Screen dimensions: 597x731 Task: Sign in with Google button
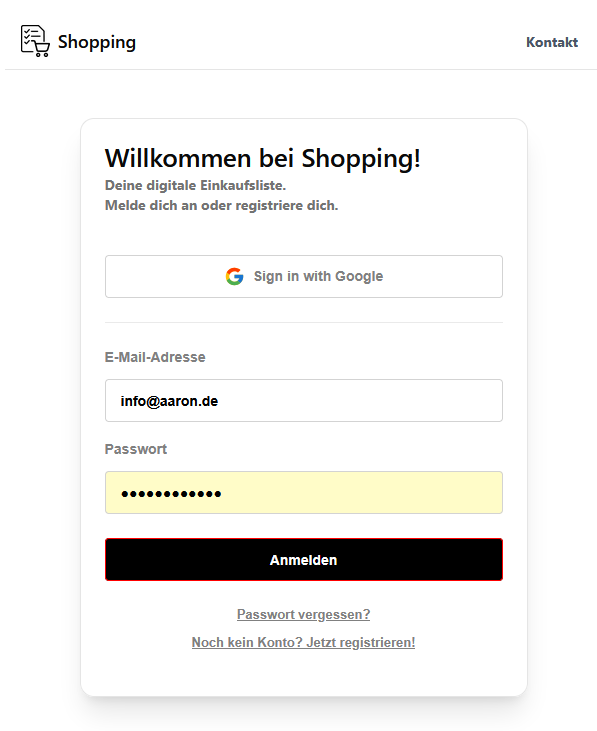(x=304, y=276)
